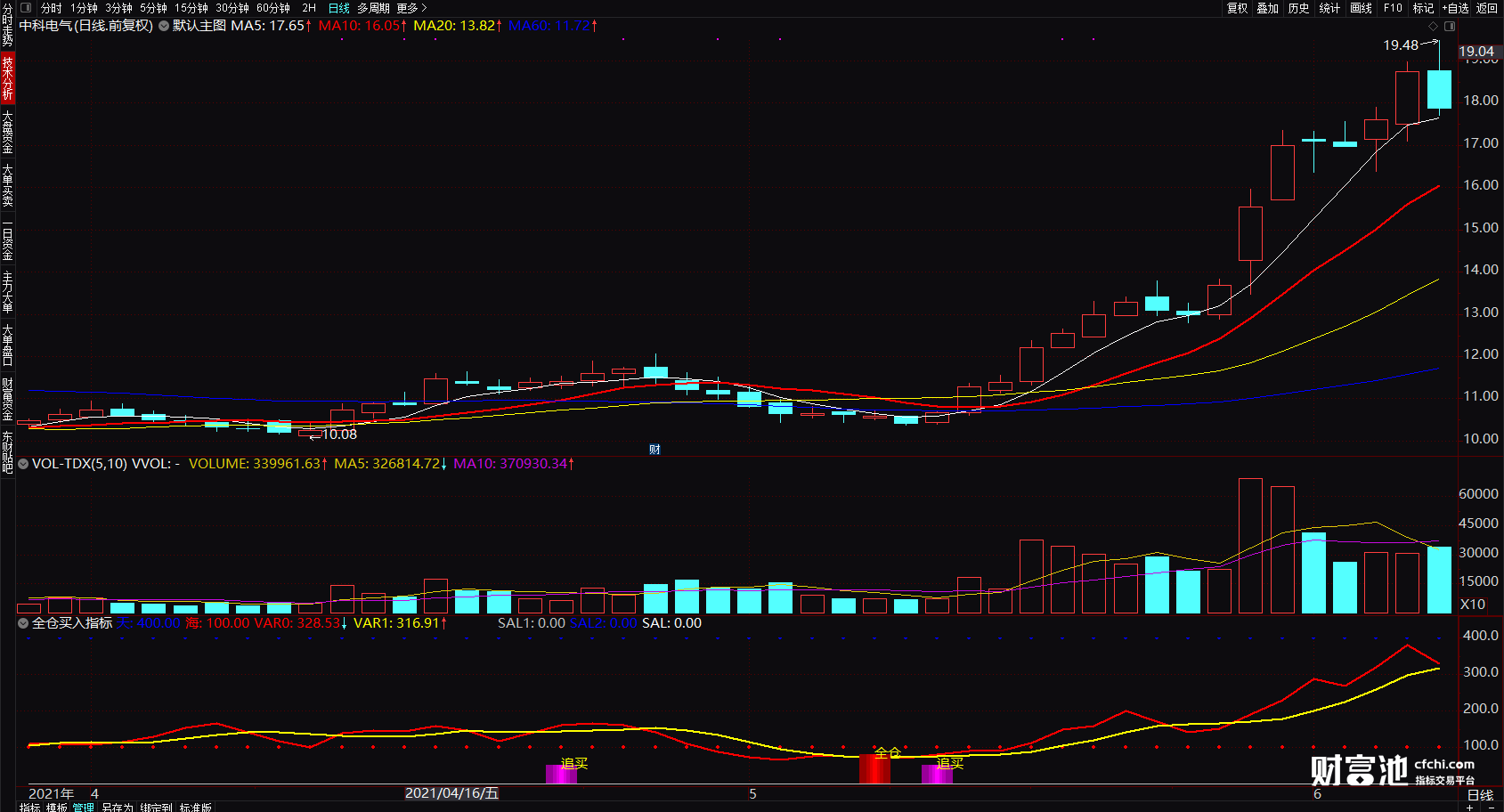The width and height of the screenshot is (1504, 812).
Task: Click the 叠加 overlay button
Action: pos(1268,8)
